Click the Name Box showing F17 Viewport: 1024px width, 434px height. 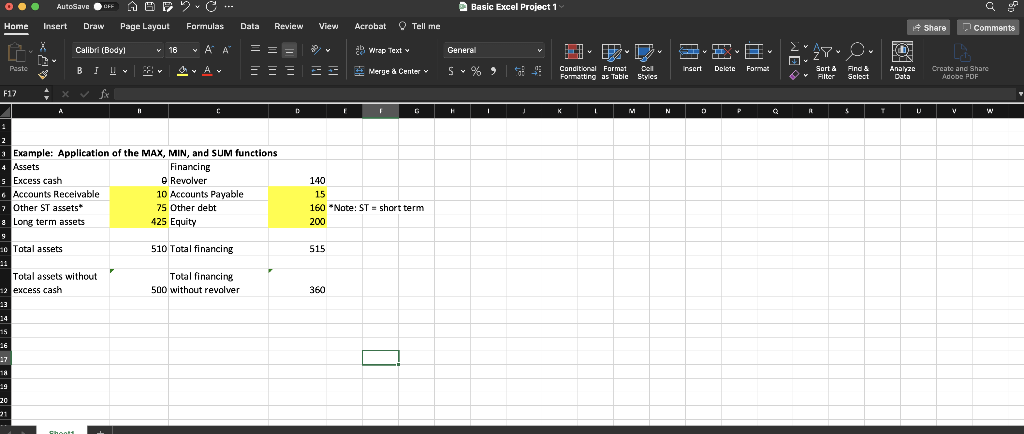[x=20, y=94]
